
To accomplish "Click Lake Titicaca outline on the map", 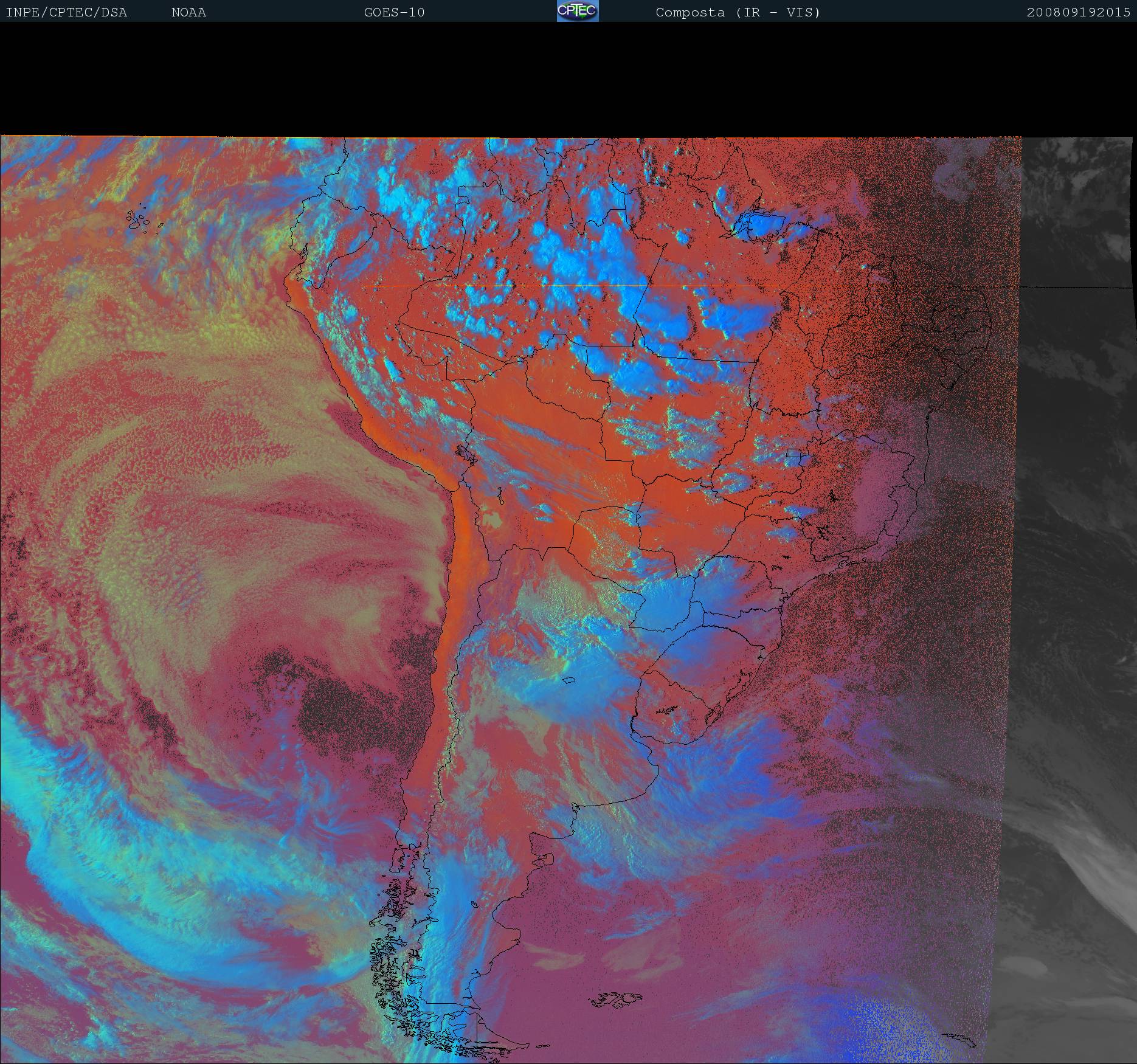I will tap(466, 453).
